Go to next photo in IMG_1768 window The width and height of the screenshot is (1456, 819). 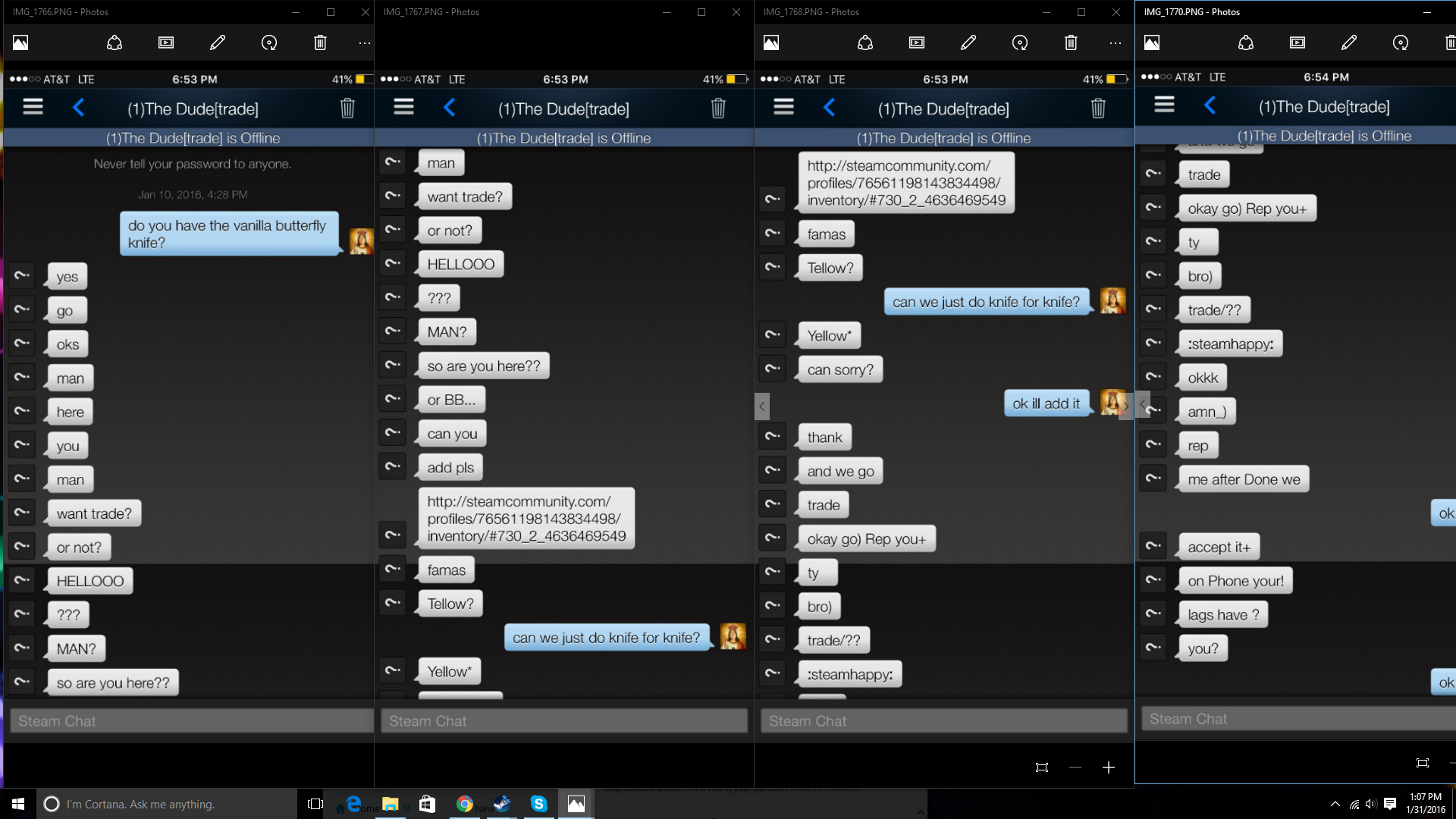pyautogui.click(x=1125, y=406)
